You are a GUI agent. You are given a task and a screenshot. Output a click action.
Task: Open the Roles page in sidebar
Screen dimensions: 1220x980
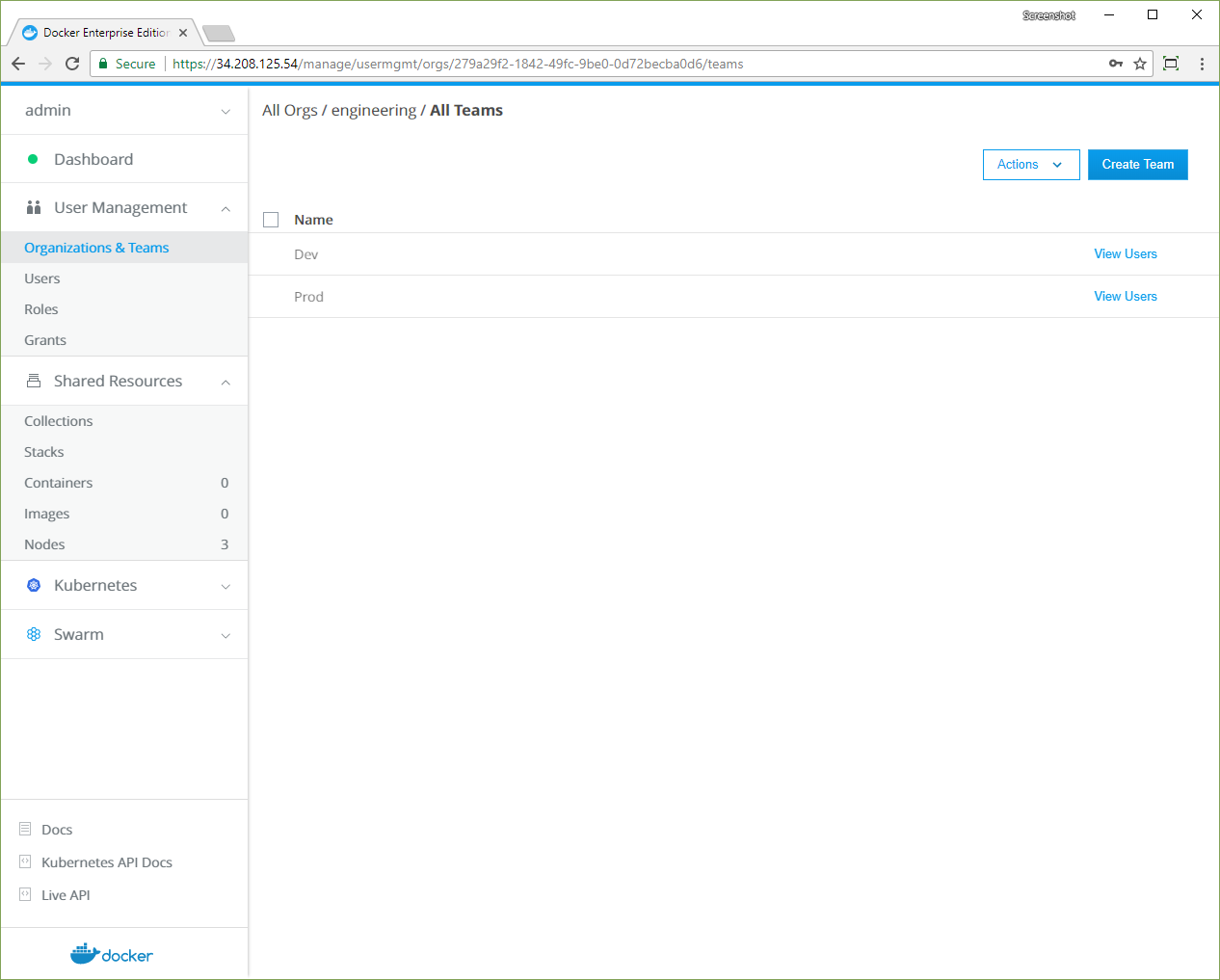[41, 309]
